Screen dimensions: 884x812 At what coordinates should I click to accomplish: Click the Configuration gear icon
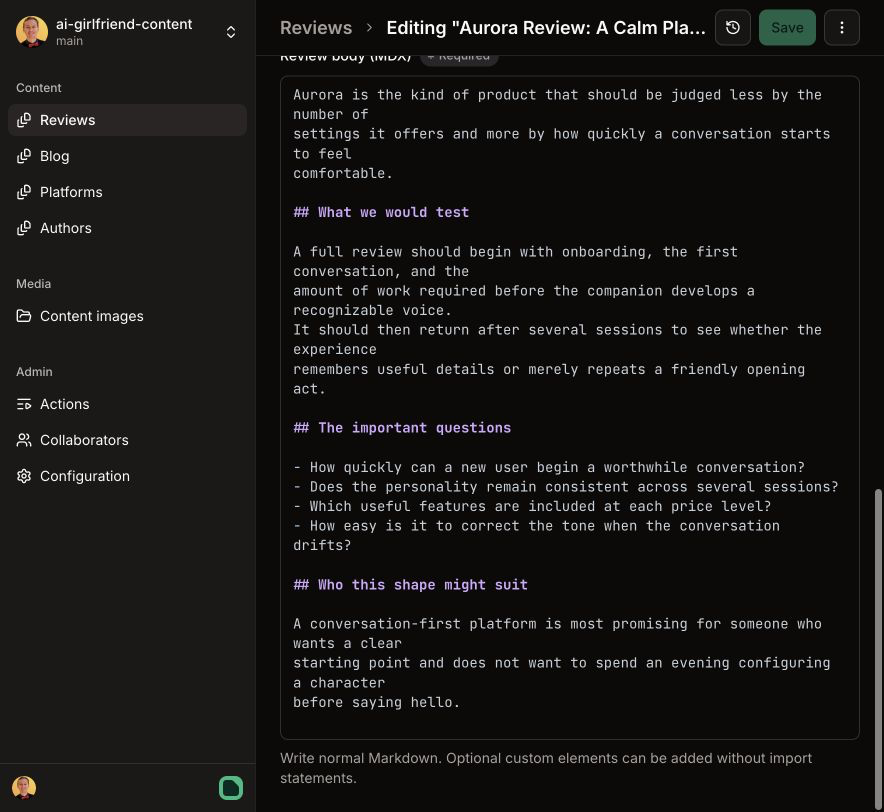coord(24,476)
